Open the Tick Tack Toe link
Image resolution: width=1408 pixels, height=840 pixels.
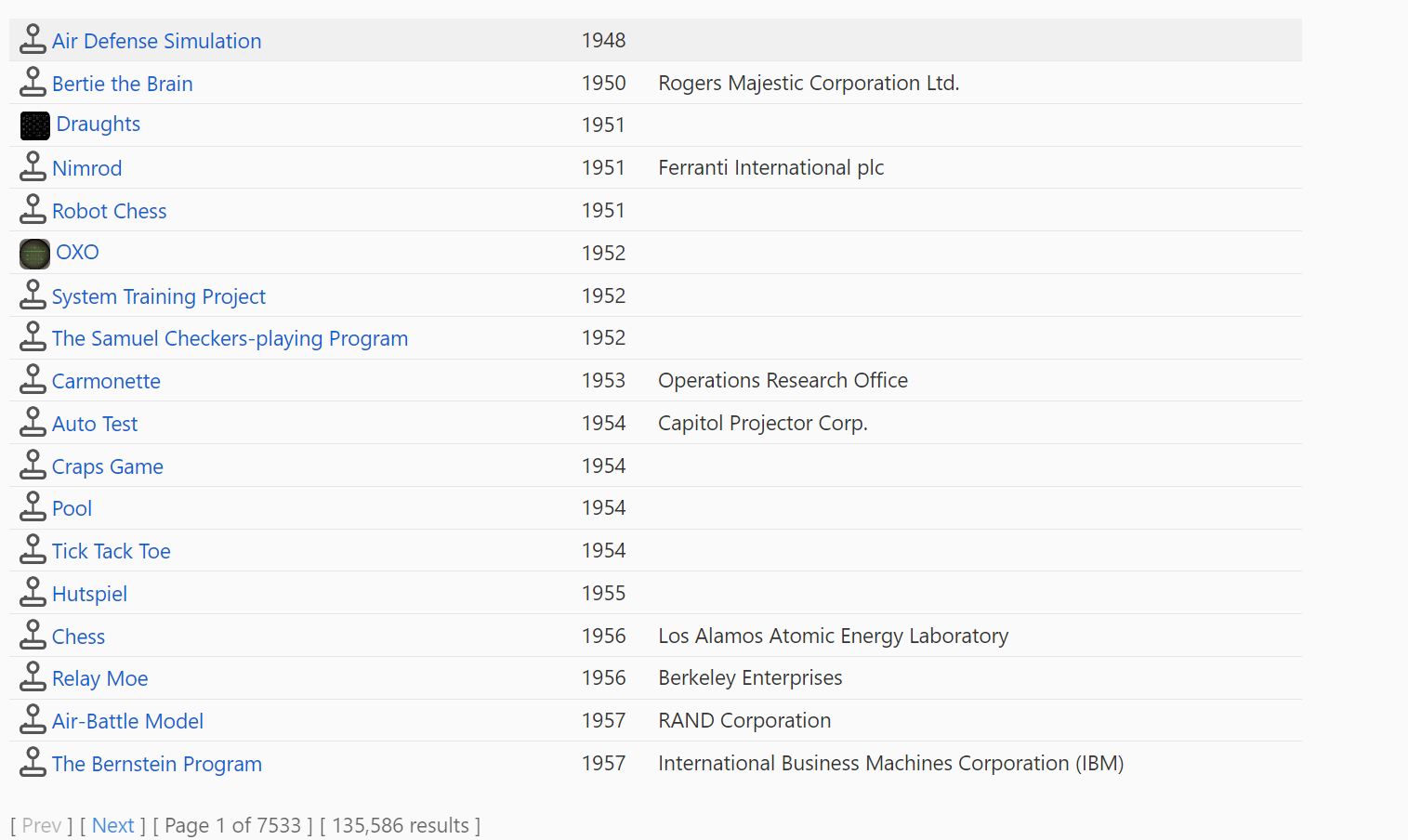112,551
